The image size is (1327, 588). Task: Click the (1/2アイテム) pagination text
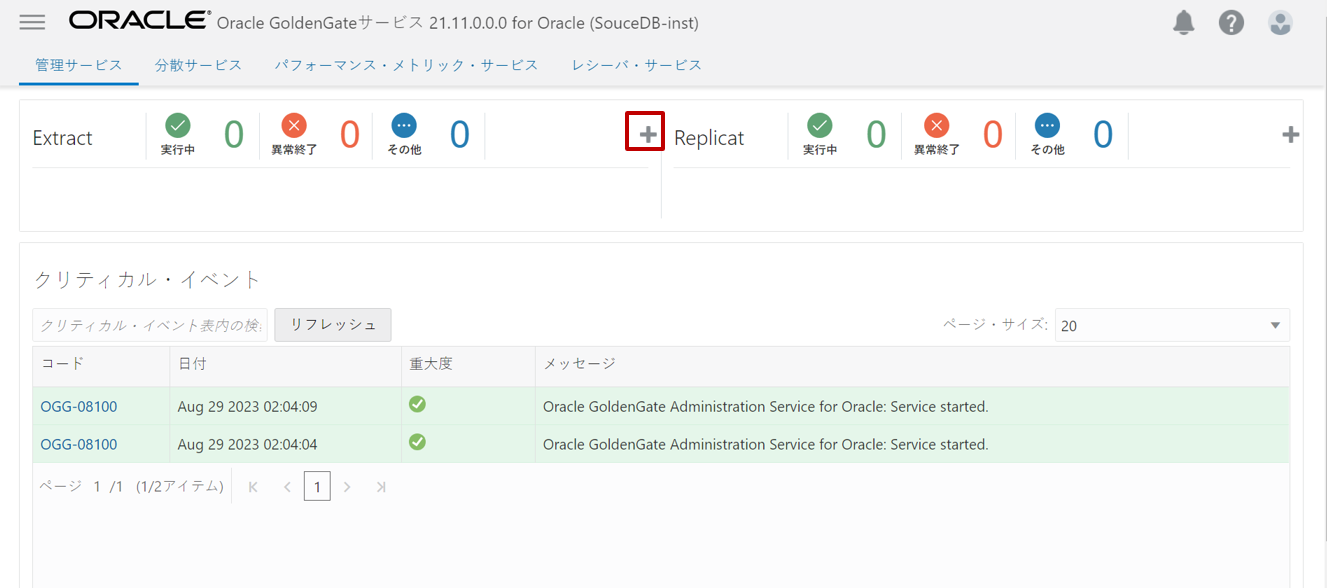180,487
